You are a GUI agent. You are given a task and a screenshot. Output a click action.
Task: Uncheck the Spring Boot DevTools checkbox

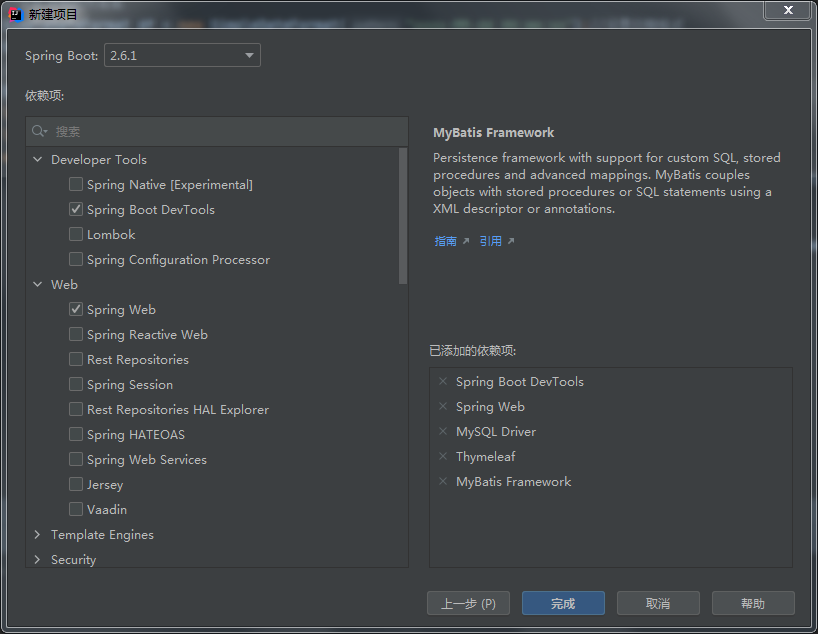(x=76, y=210)
